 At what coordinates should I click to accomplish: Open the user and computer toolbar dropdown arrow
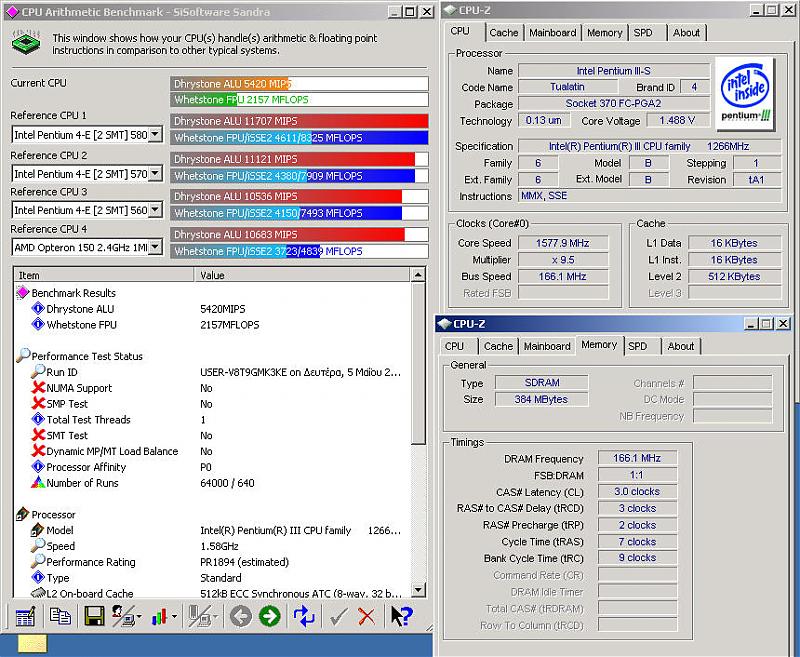[x=139, y=617]
